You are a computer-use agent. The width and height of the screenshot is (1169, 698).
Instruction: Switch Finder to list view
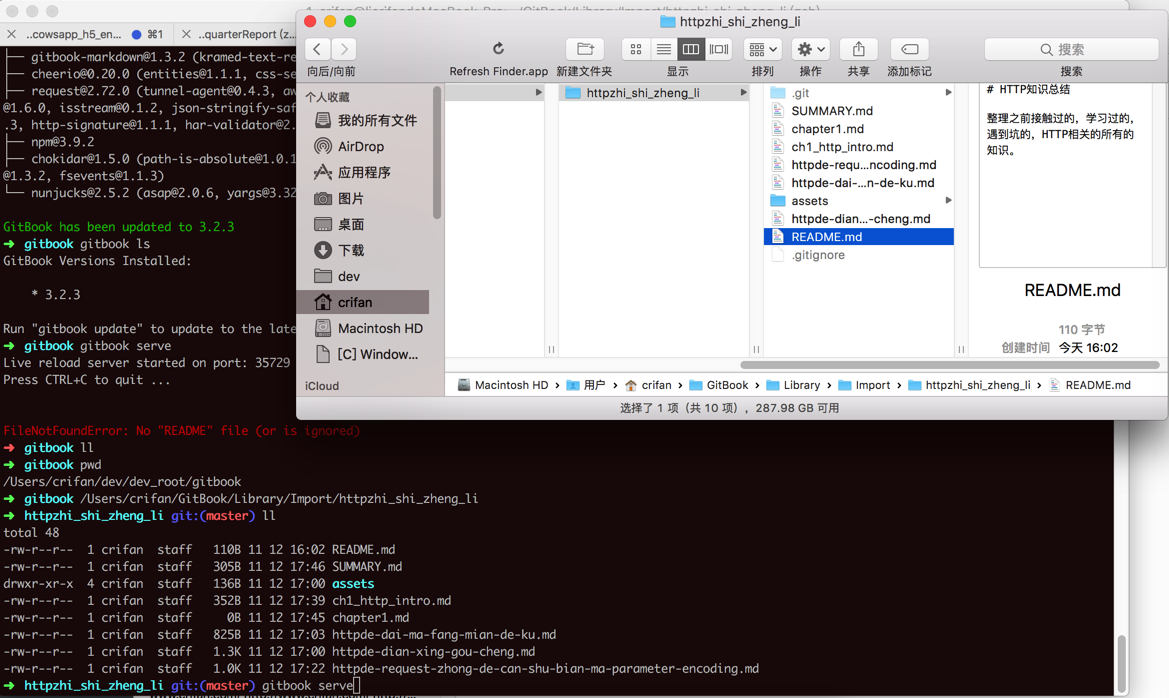coord(663,49)
